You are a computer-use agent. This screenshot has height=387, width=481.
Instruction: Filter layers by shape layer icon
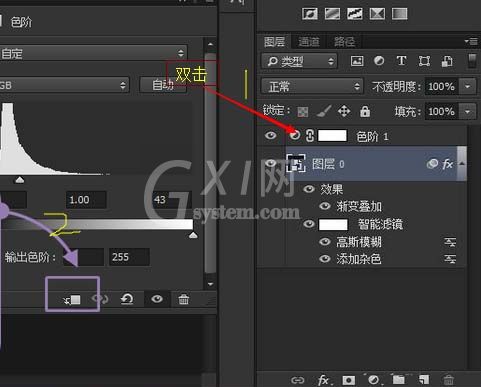424,61
